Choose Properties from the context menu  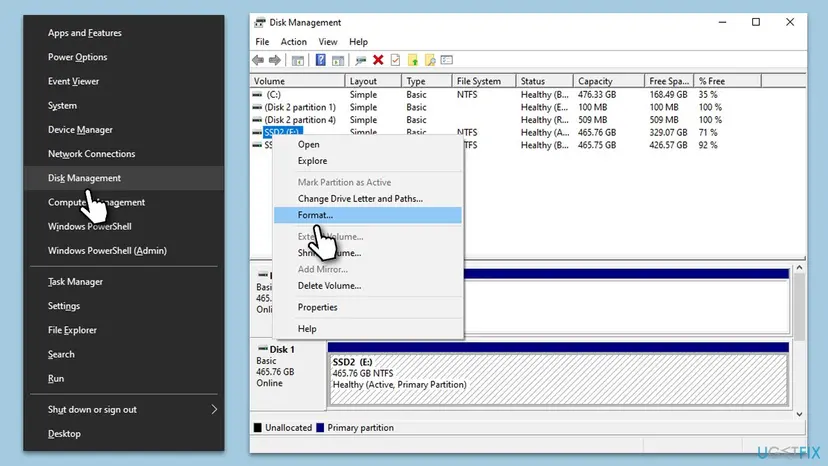tap(368, 307)
